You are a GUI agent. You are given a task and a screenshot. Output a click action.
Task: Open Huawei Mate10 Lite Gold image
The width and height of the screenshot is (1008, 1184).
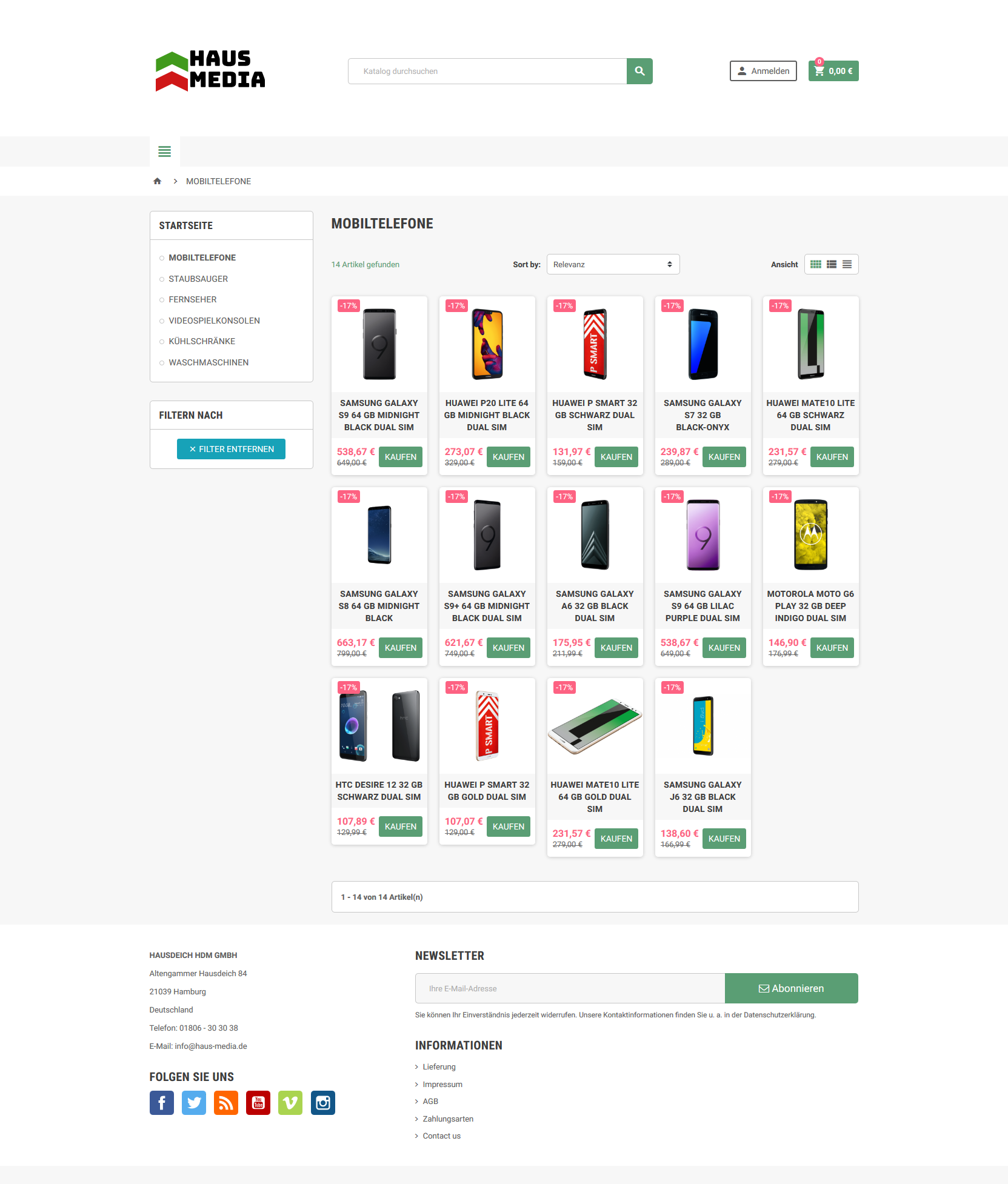[595, 726]
